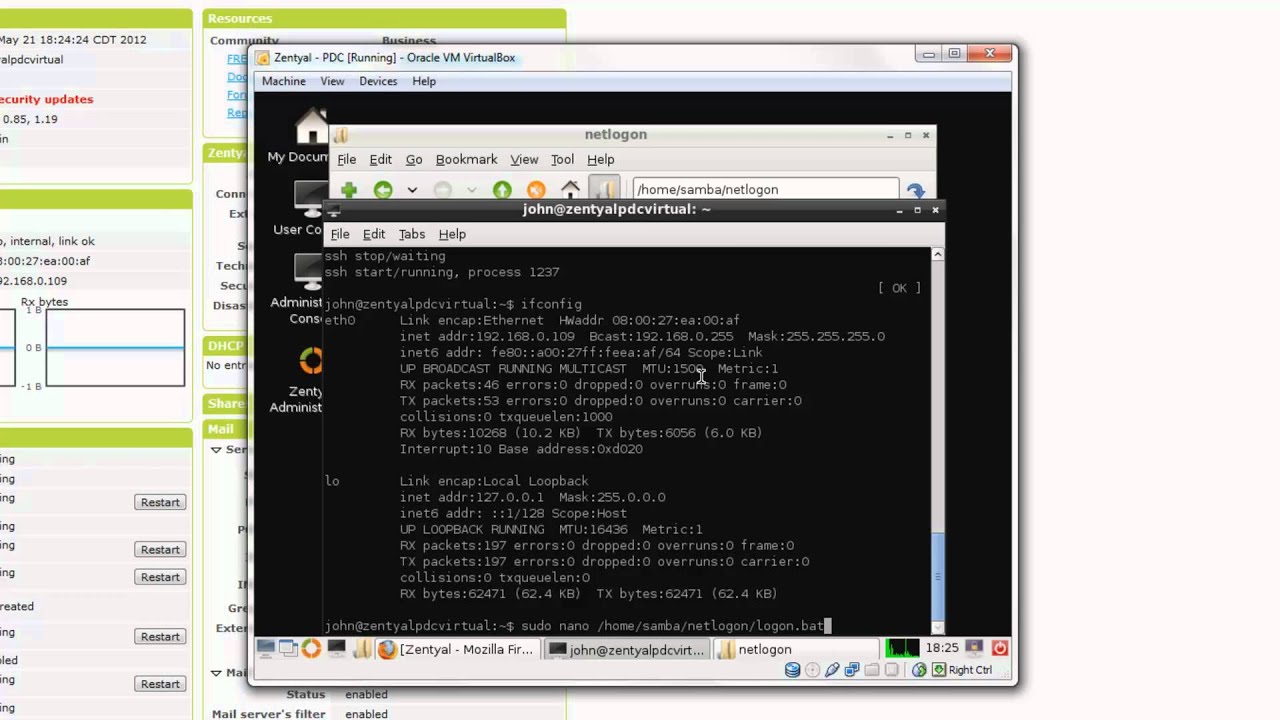Click the green New Tab plus icon in netlogon
1280x720 pixels.
tap(349, 189)
